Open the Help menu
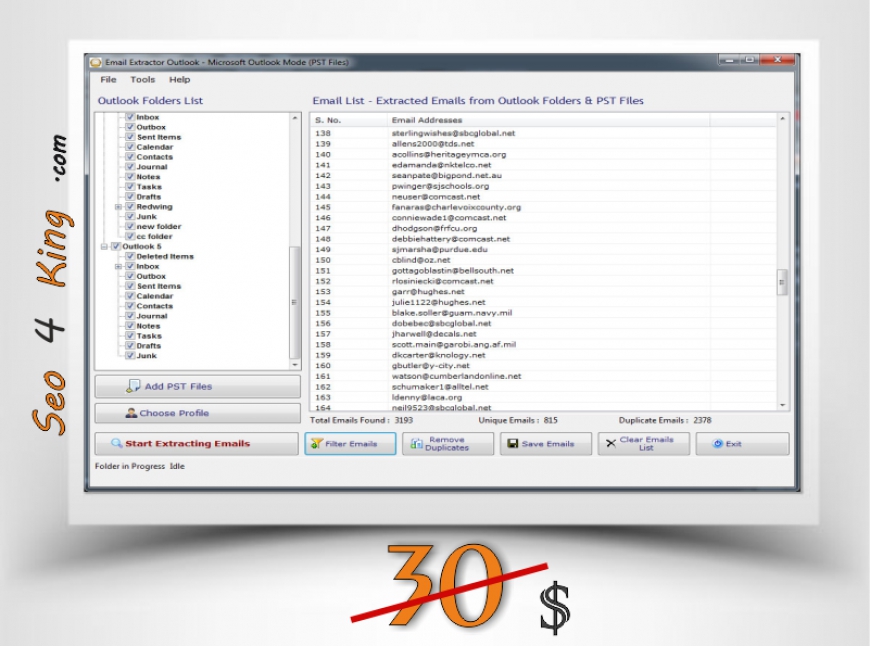 tap(179, 79)
